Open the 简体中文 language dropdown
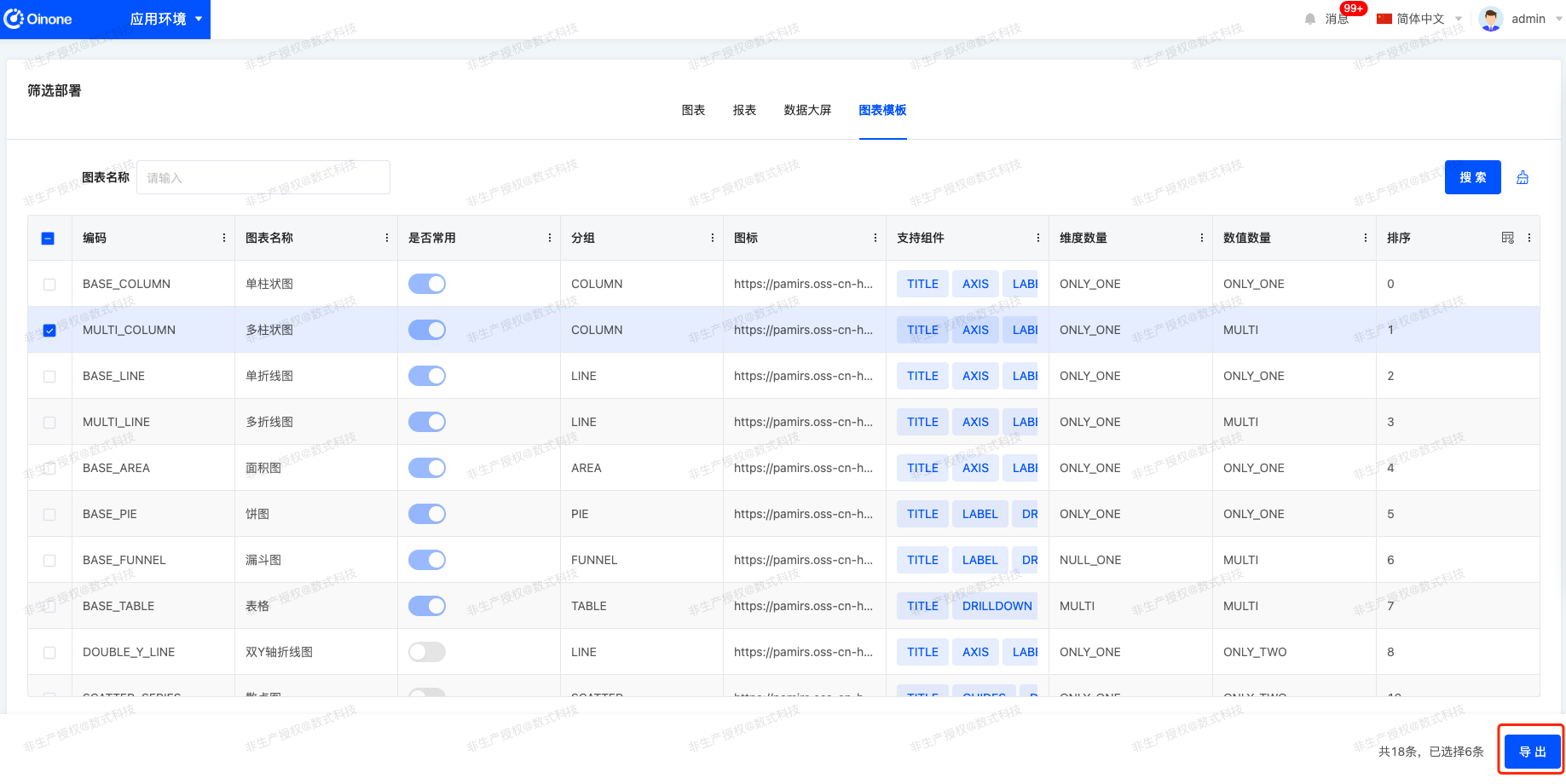Image resolution: width=1566 pixels, height=784 pixels. (1429, 19)
